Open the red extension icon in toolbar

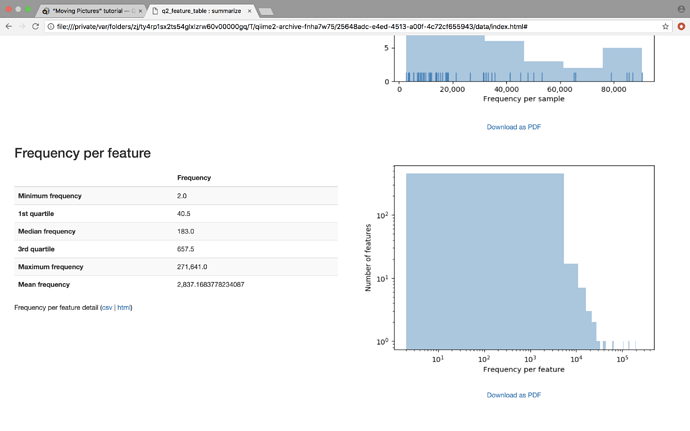pyautogui.click(x=681, y=27)
